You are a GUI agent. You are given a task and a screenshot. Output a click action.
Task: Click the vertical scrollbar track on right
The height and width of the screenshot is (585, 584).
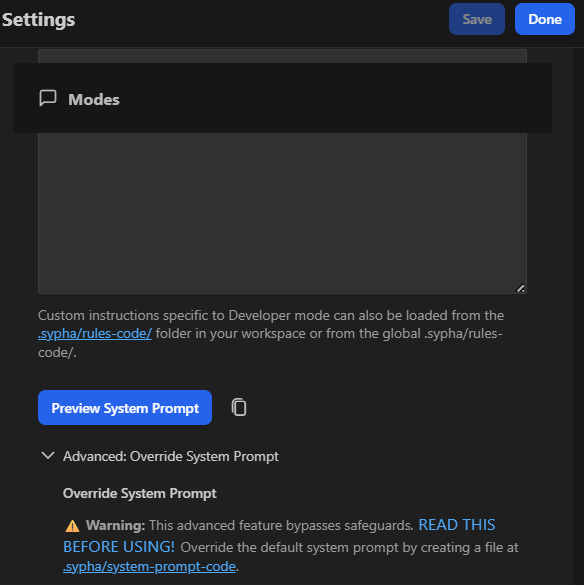pyautogui.click(x=578, y=317)
